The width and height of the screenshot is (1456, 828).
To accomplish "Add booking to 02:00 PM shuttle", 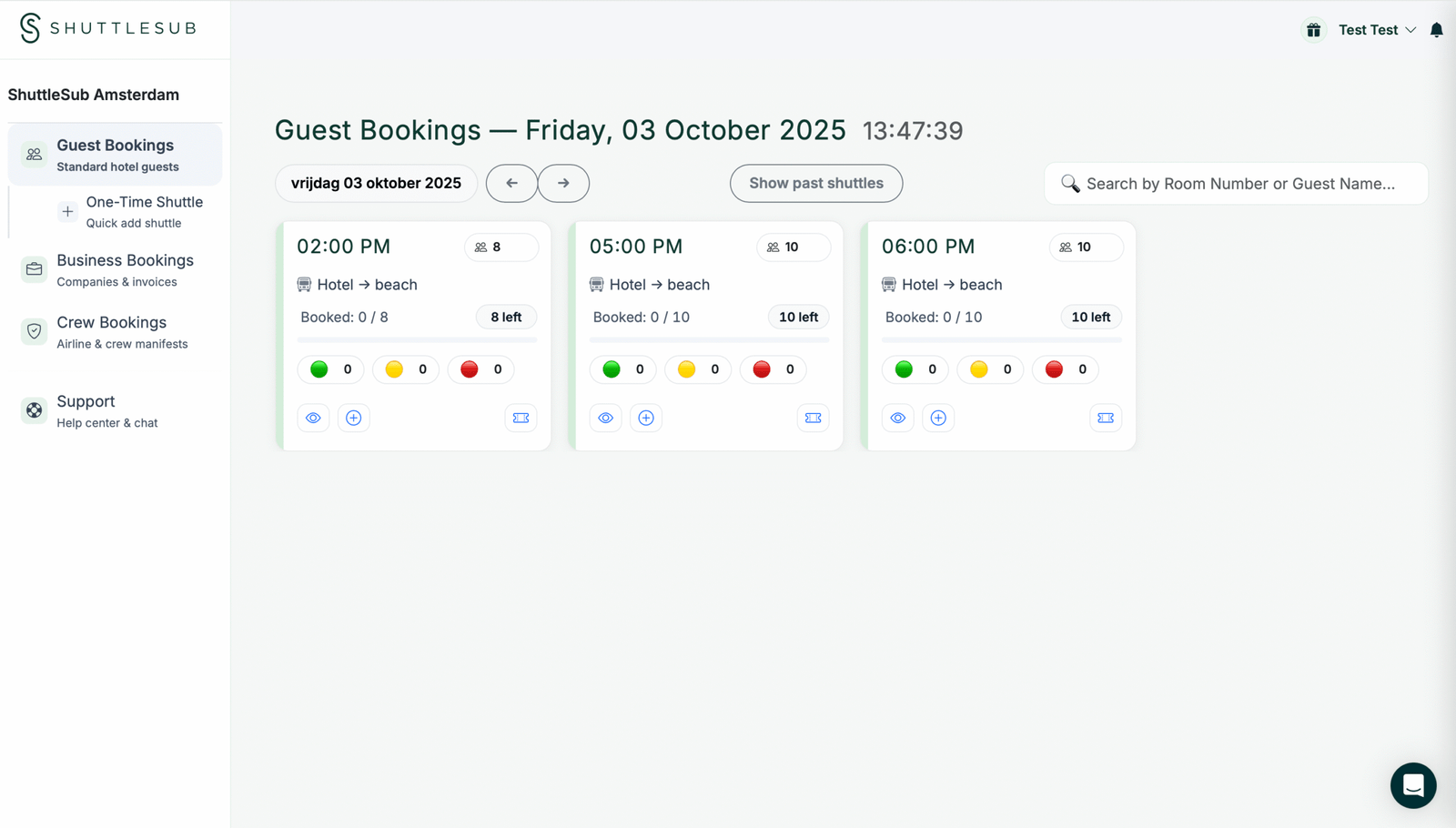I will tap(354, 418).
